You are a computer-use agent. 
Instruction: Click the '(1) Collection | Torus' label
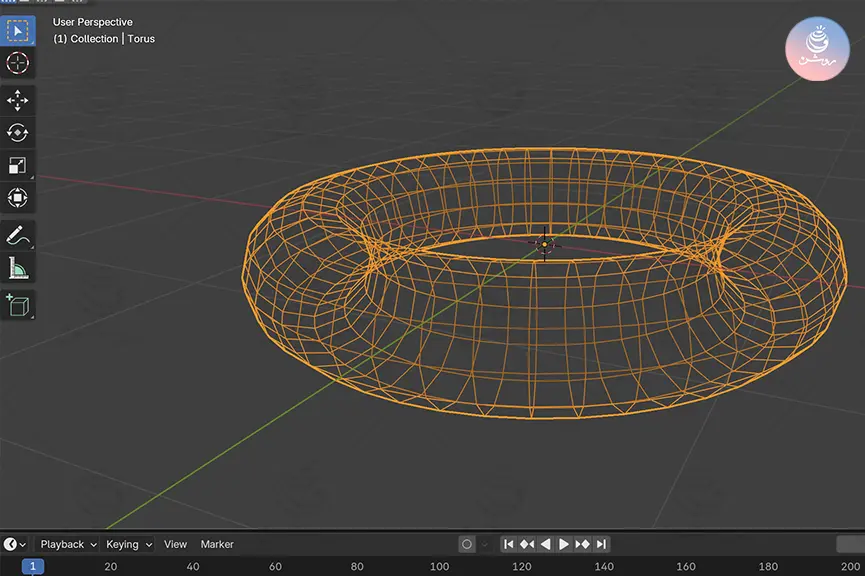[x=104, y=39]
